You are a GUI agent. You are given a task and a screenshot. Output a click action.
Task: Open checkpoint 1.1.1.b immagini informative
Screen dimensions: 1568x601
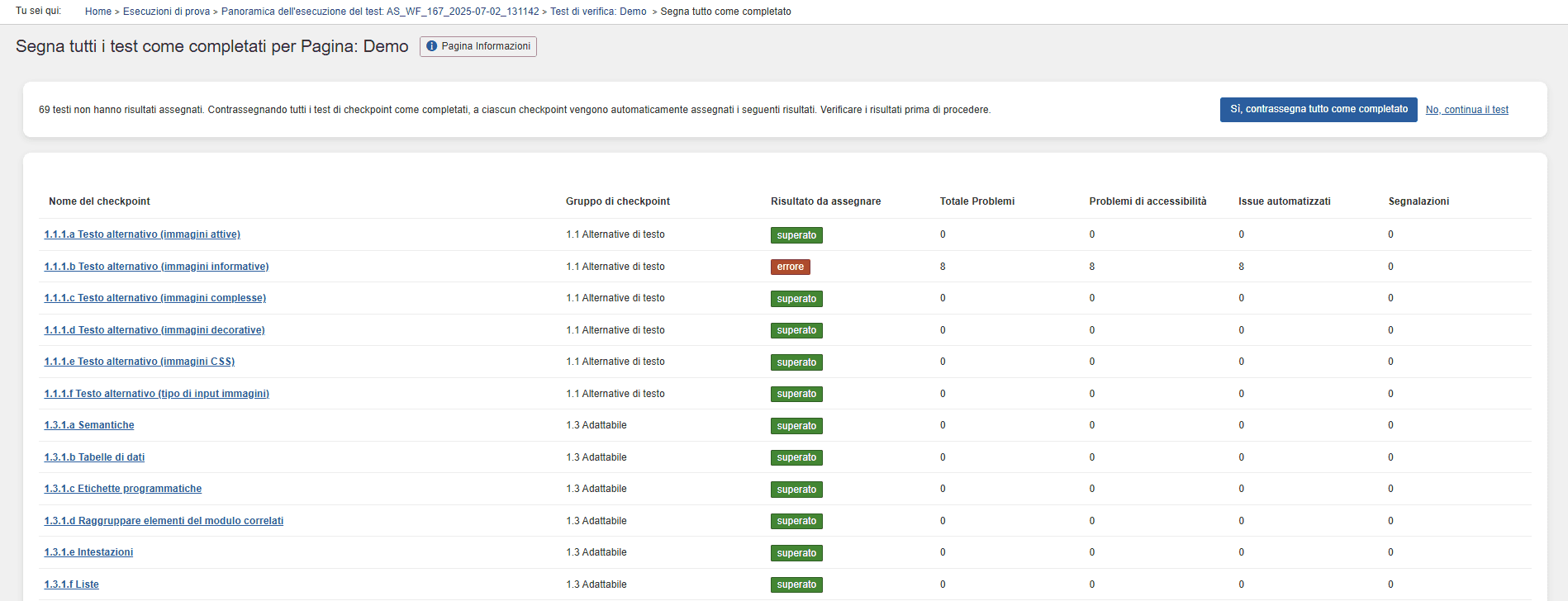pyautogui.click(x=156, y=267)
